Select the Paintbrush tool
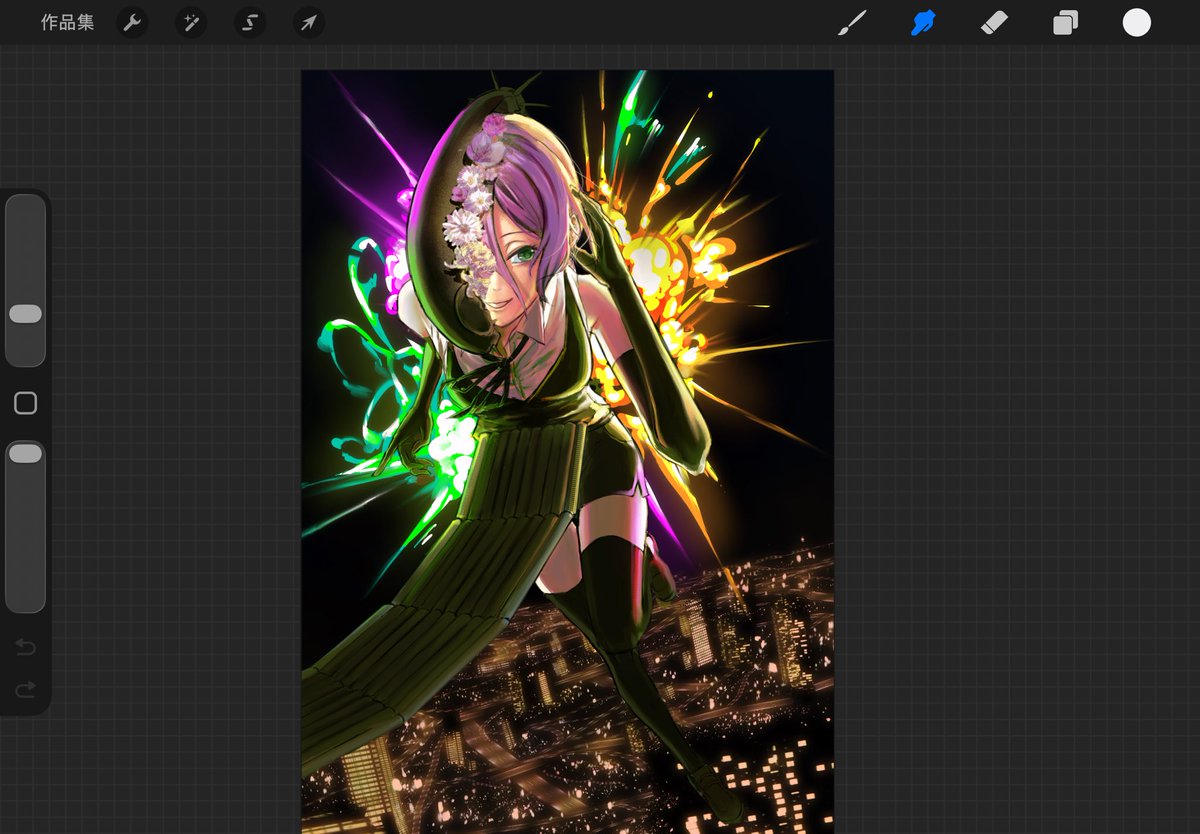Image resolution: width=1200 pixels, height=834 pixels. tap(852, 23)
